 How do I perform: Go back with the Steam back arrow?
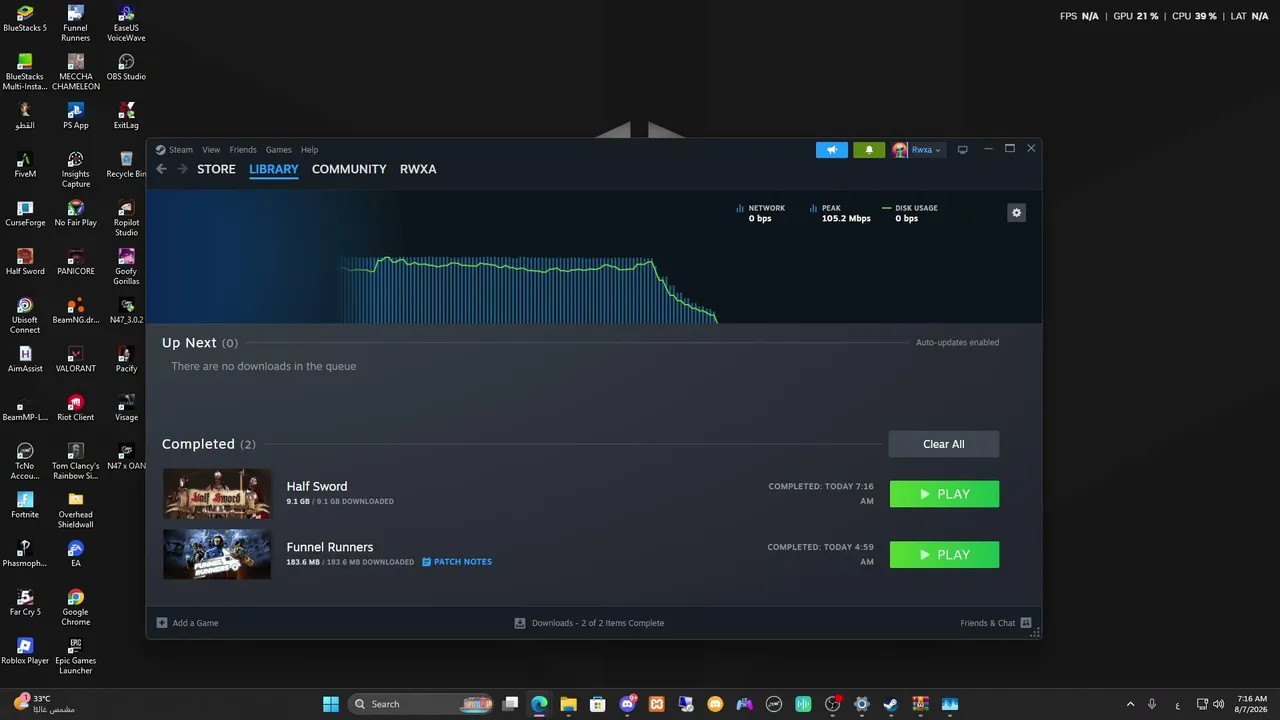click(161, 169)
